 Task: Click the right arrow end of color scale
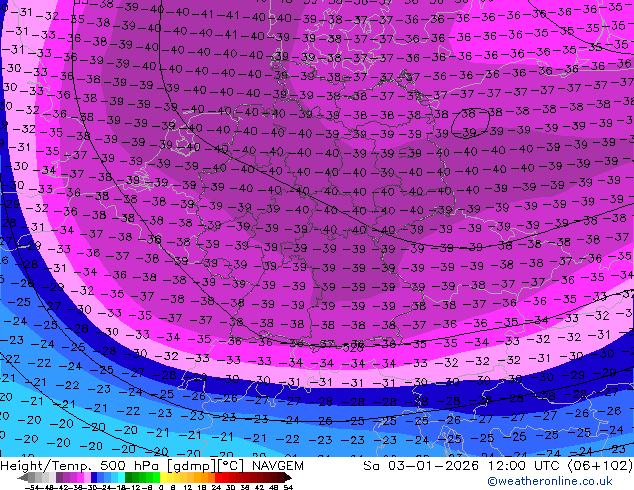click(287, 478)
